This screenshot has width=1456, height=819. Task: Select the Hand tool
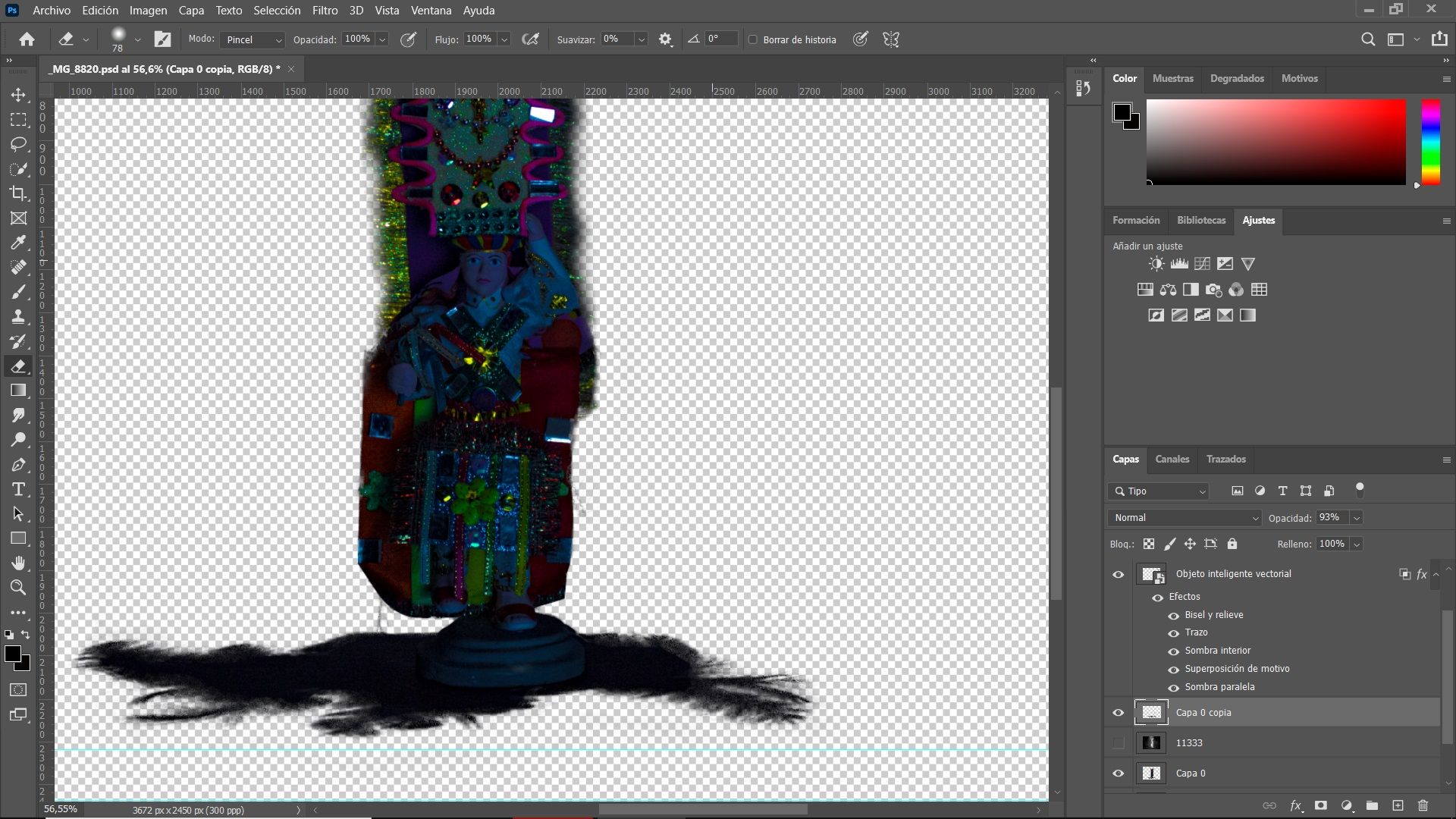pos(18,563)
